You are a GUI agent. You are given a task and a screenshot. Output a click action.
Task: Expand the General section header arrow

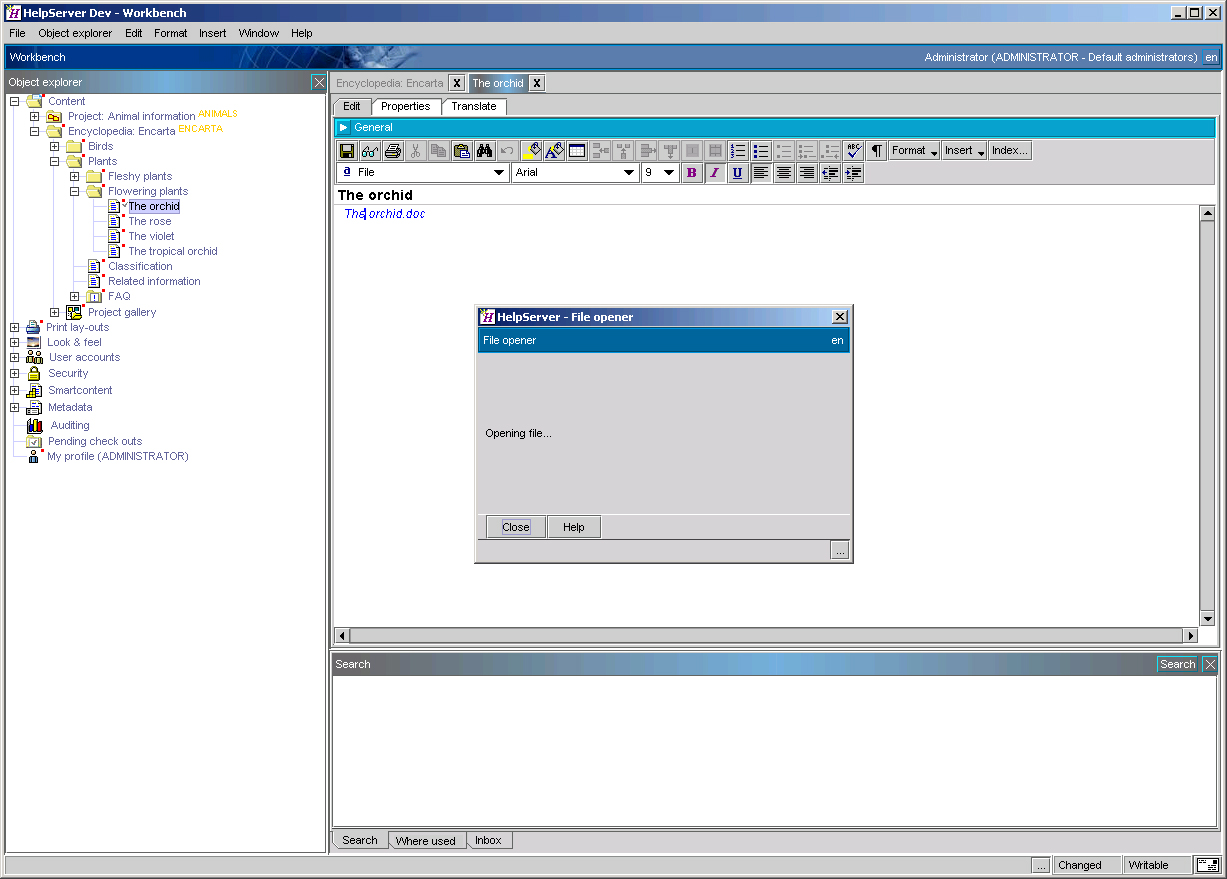(343, 127)
